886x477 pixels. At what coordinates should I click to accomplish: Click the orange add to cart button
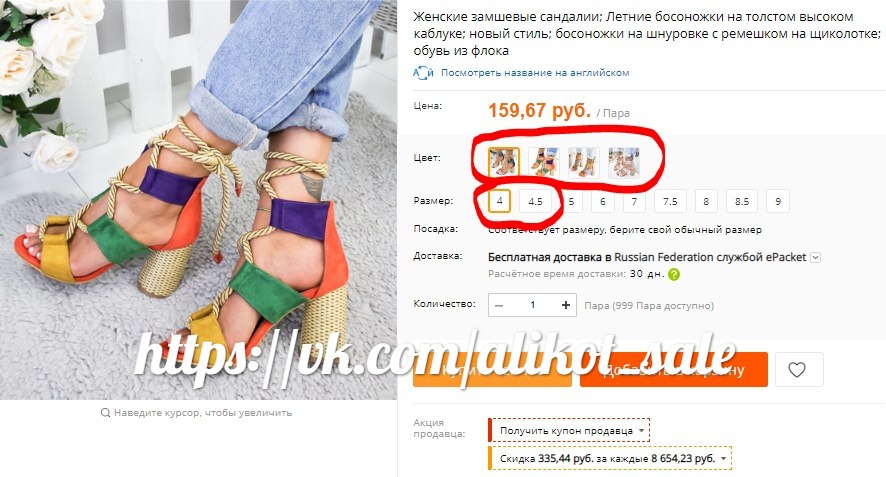point(674,370)
